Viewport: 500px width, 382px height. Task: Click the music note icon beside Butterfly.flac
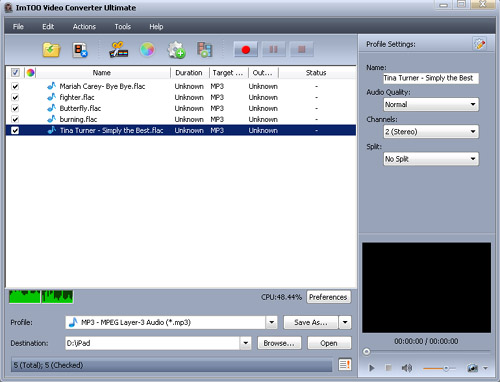[x=51, y=108]
